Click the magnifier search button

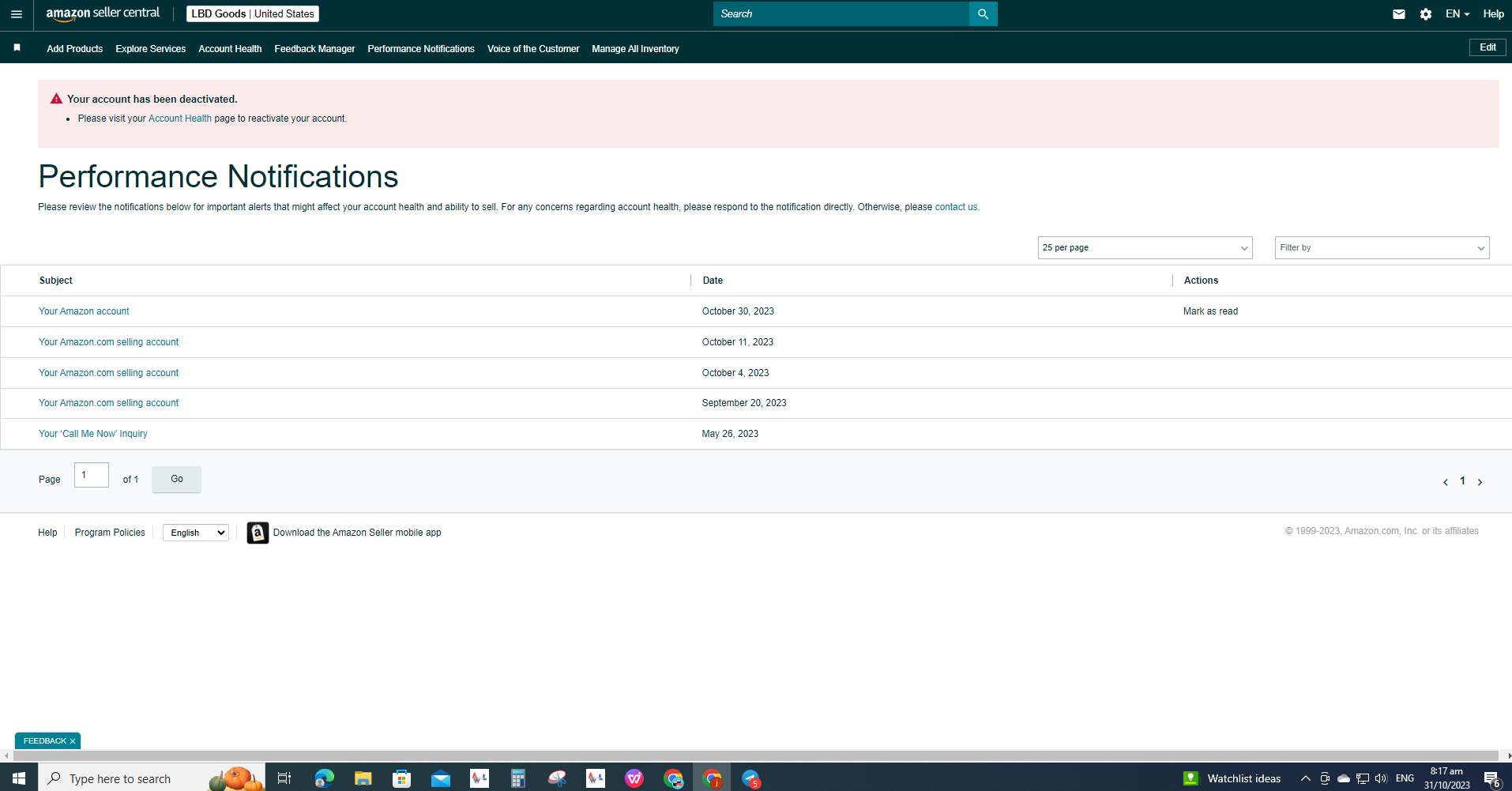point(983,14)
